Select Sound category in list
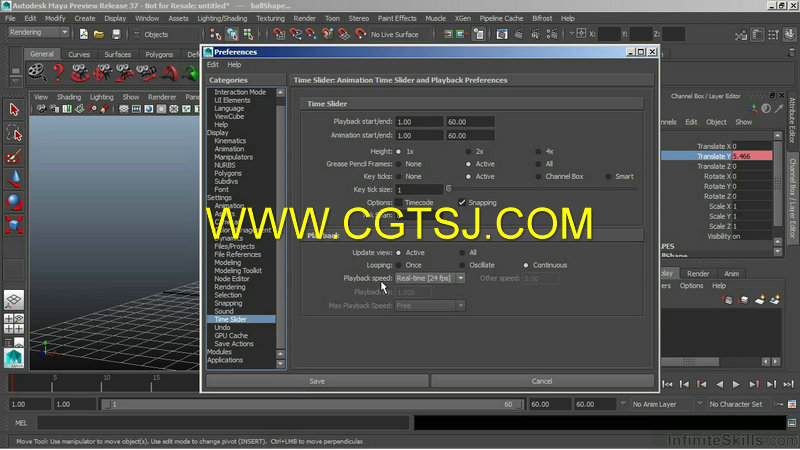This screenshot has width=800, height=450. [224, 311]
